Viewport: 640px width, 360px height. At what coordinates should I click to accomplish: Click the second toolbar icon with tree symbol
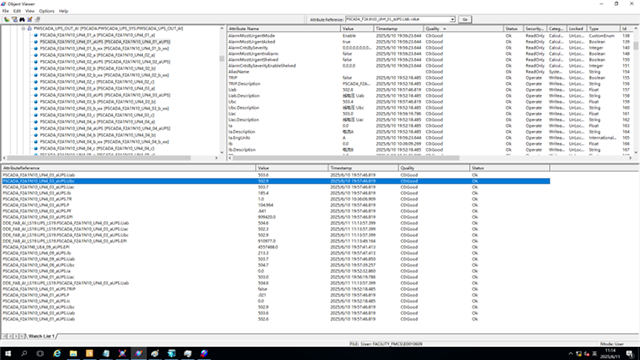coord(14,19)
